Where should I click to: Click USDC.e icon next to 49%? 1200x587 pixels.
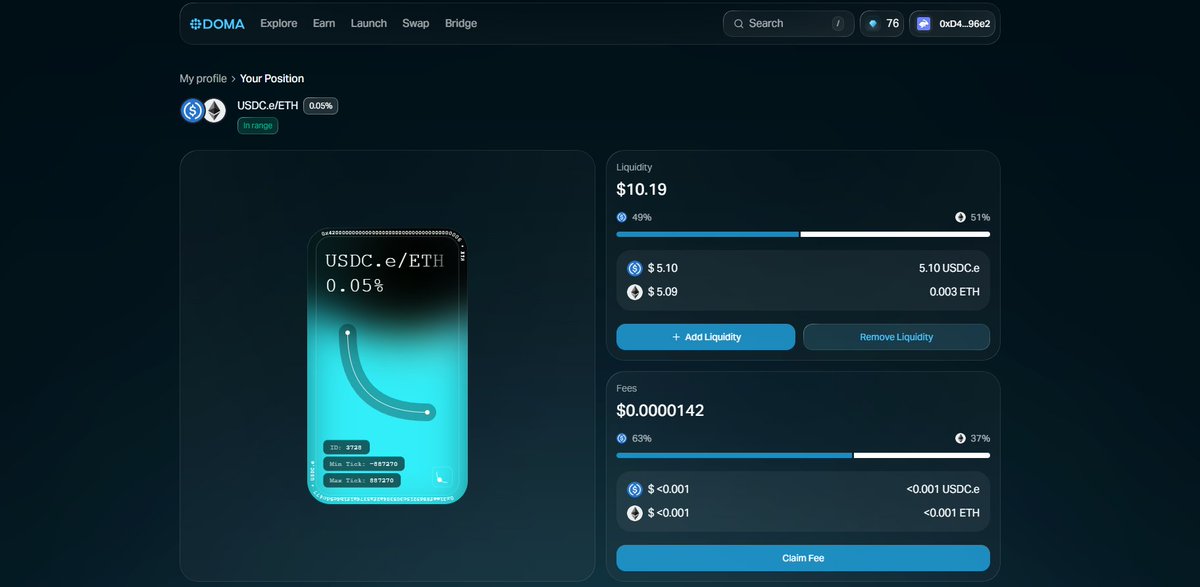tap(621, 217)
